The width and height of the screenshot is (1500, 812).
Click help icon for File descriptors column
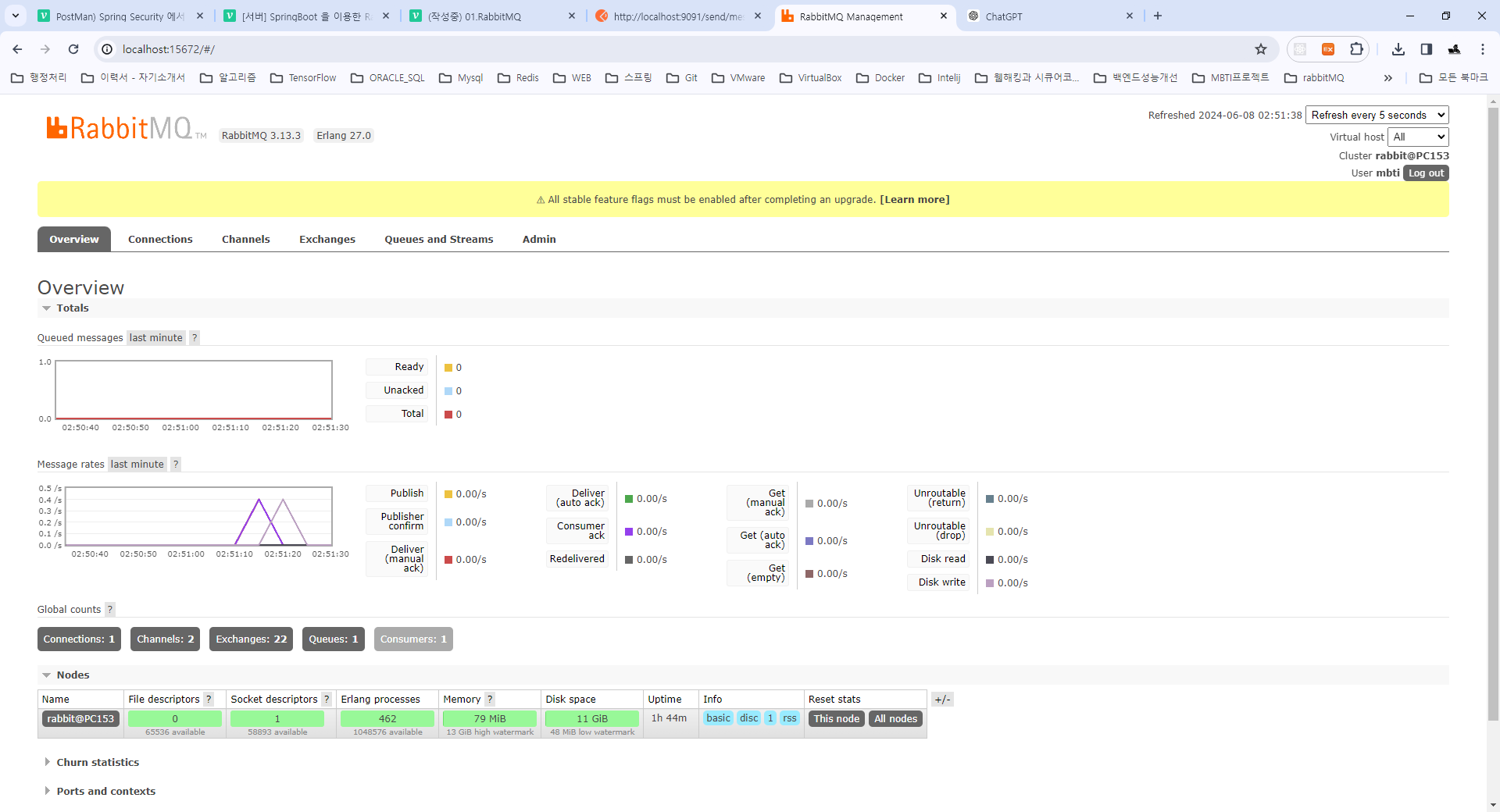[x=209, y=699]
